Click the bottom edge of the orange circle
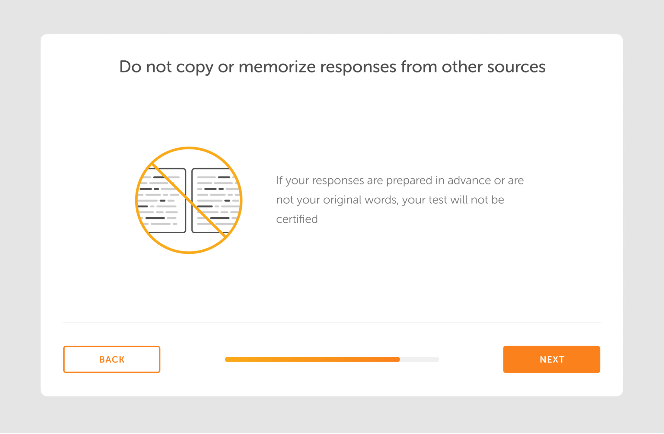The height and width of the screenshot is (434, 664). click(x=189, y=253)
